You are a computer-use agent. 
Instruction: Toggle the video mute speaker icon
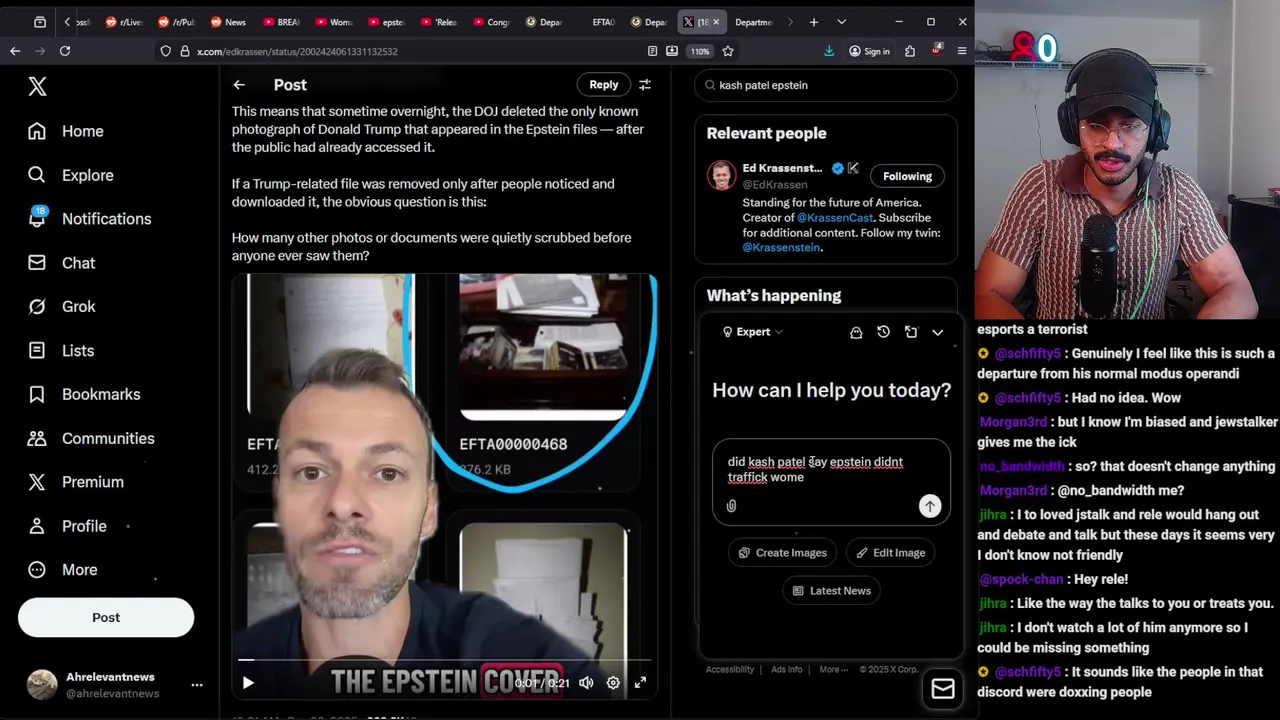pyautogui.click(x=586, y=683)
